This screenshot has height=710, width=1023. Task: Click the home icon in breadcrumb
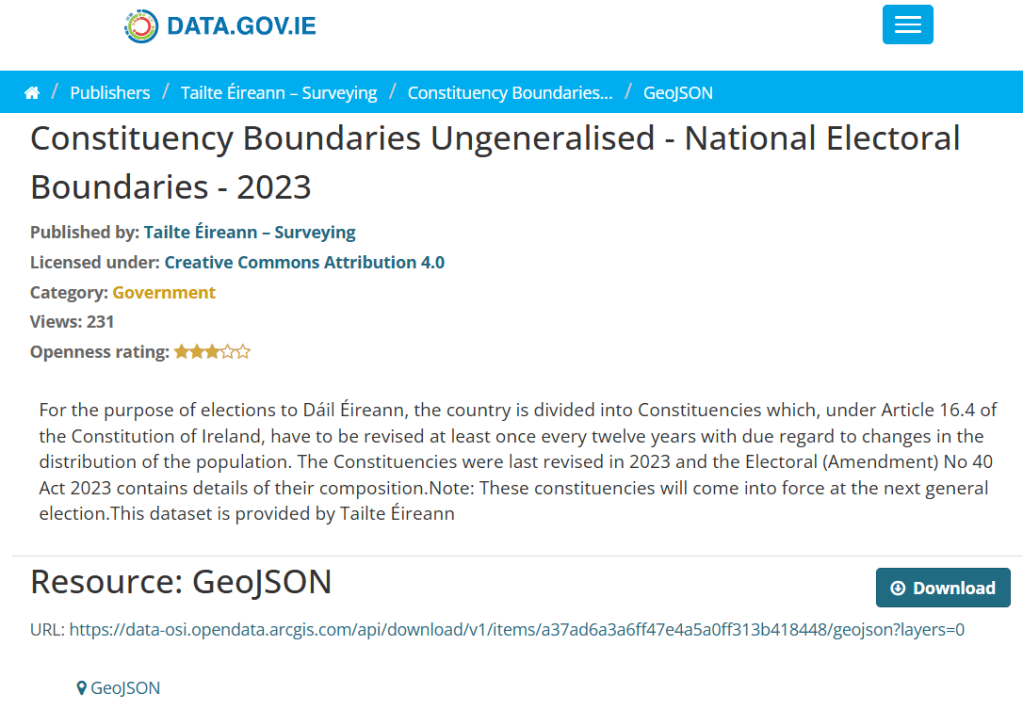32,93
